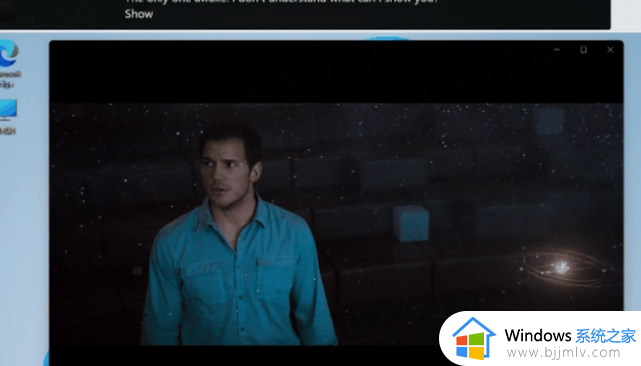Maximize the video player window
This screenshot has width=641, height=366.
[x=583, y=50]
